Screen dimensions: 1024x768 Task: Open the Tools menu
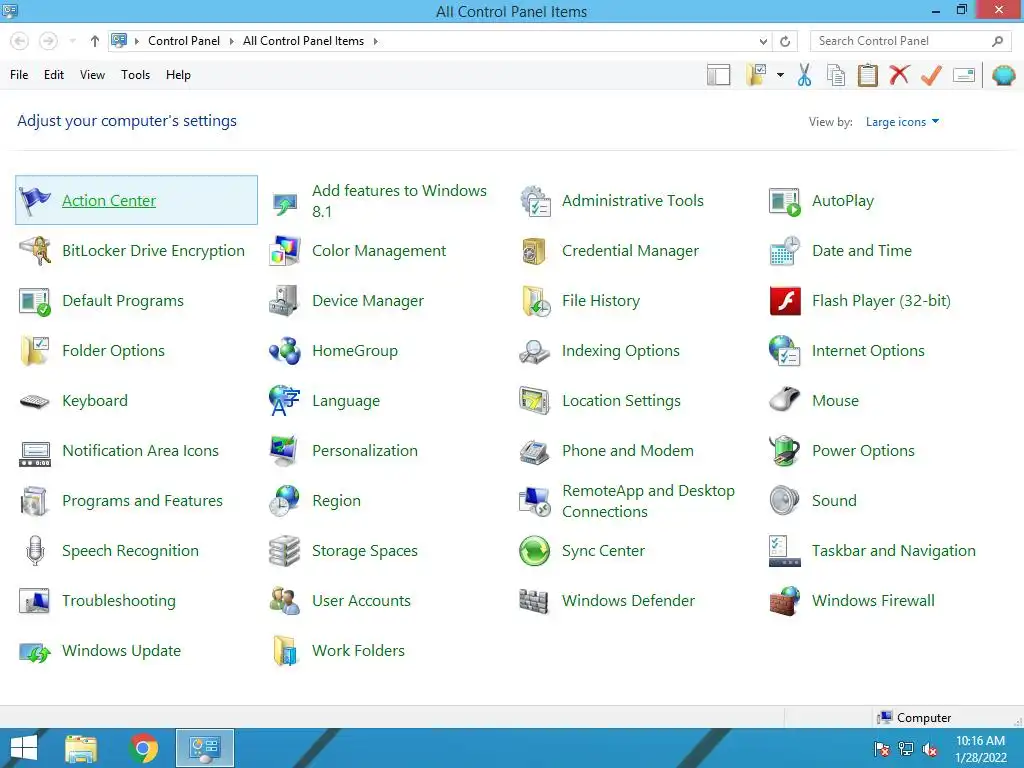[135, 75]
